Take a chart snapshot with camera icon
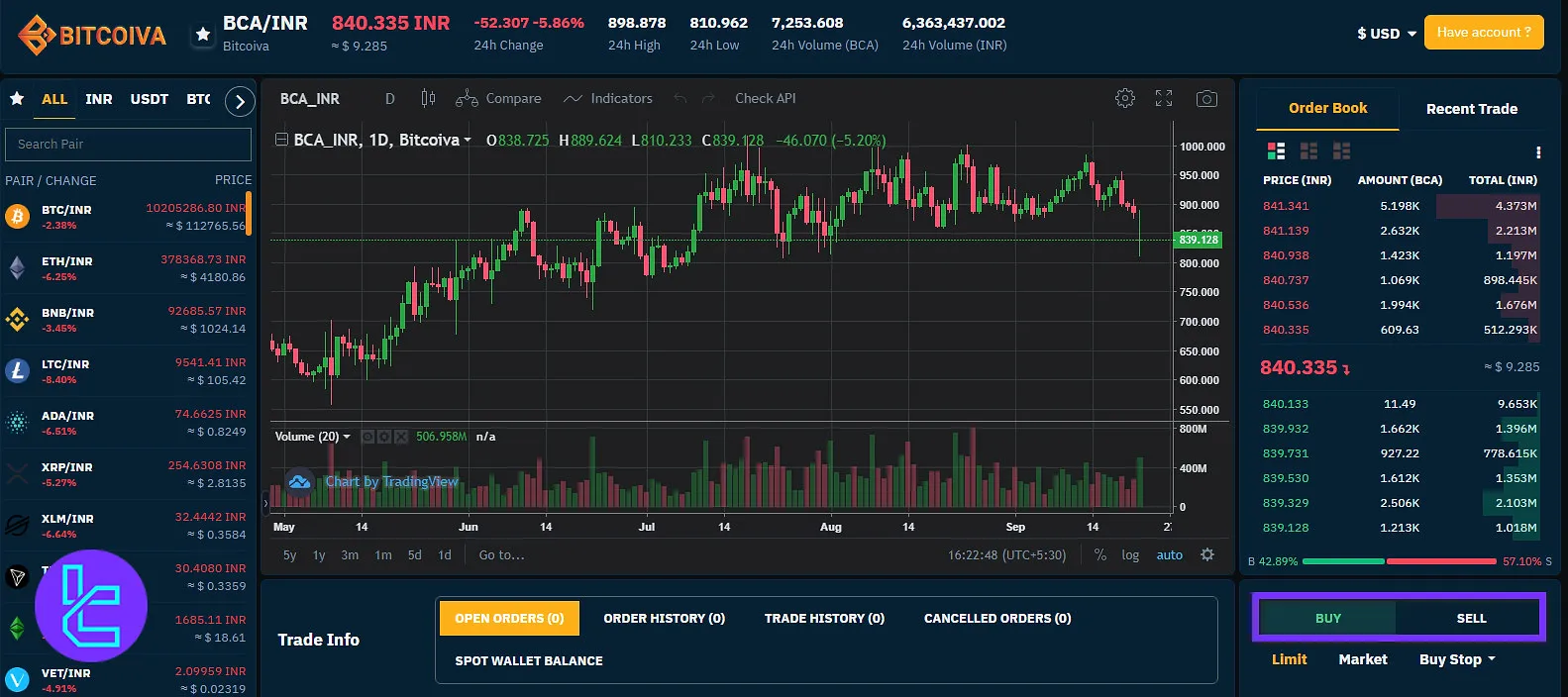The image size is (1568, 697). [x=1206, y=98]
